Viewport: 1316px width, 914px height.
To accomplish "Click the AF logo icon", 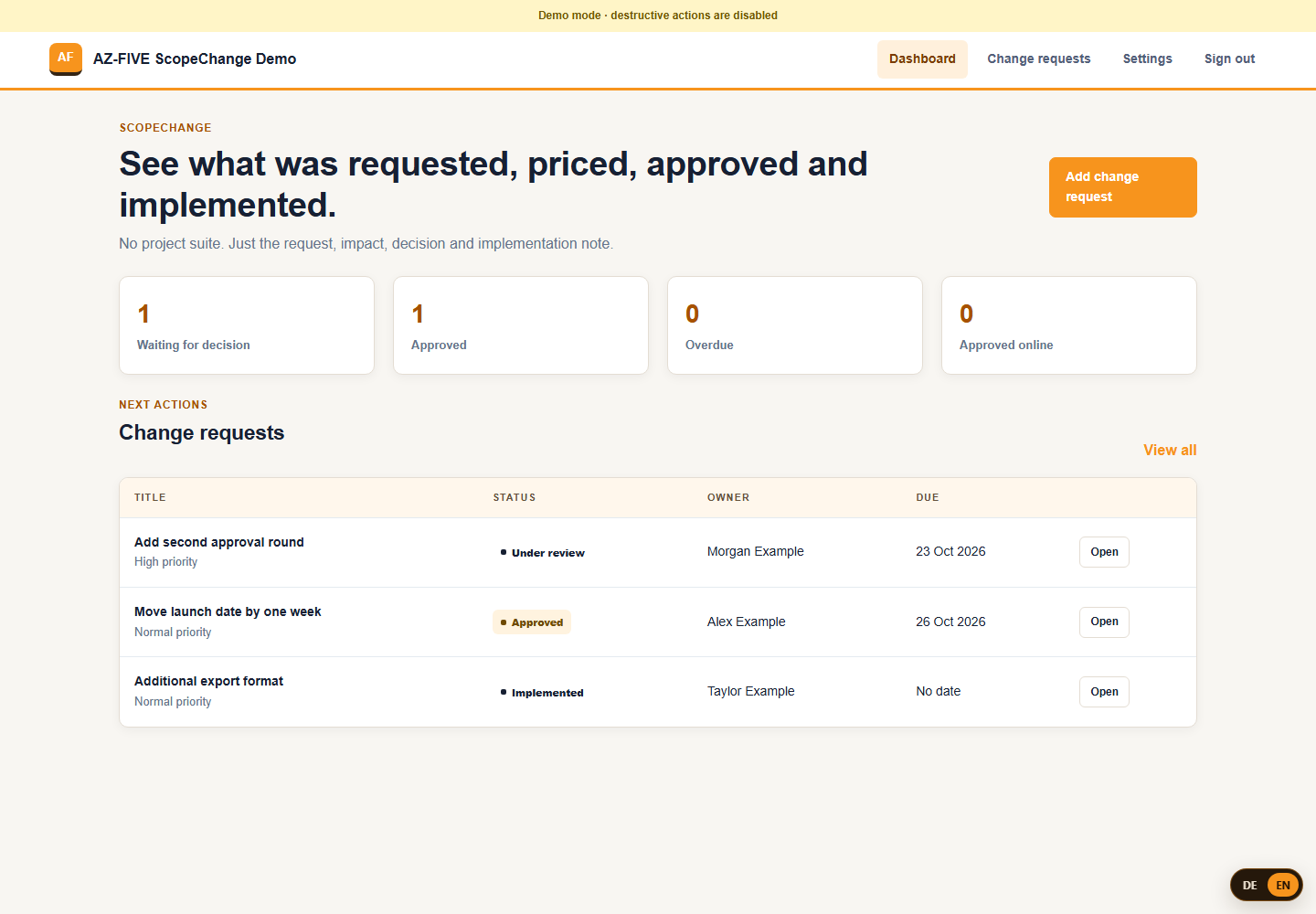I will click(66, 58).
